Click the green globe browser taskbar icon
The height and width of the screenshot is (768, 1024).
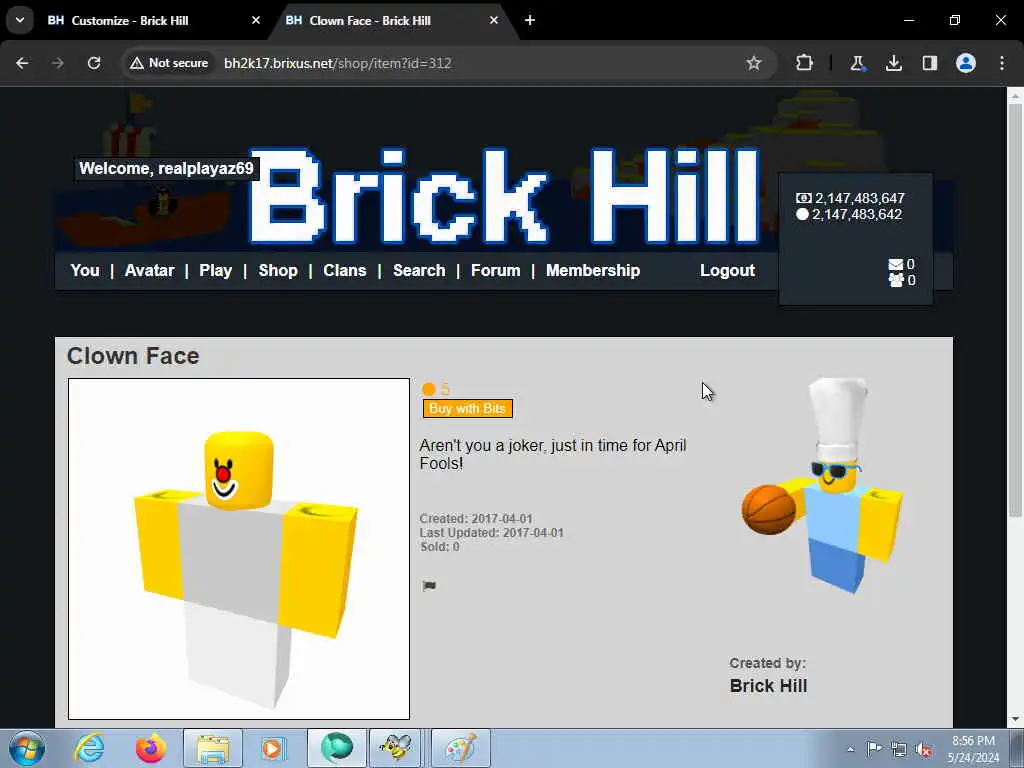(x=337, y=748)
